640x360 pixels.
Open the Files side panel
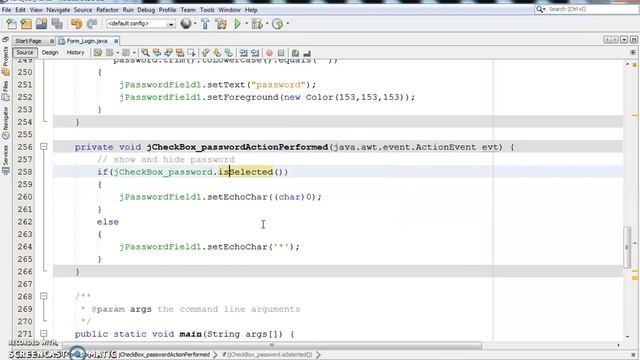5,91
